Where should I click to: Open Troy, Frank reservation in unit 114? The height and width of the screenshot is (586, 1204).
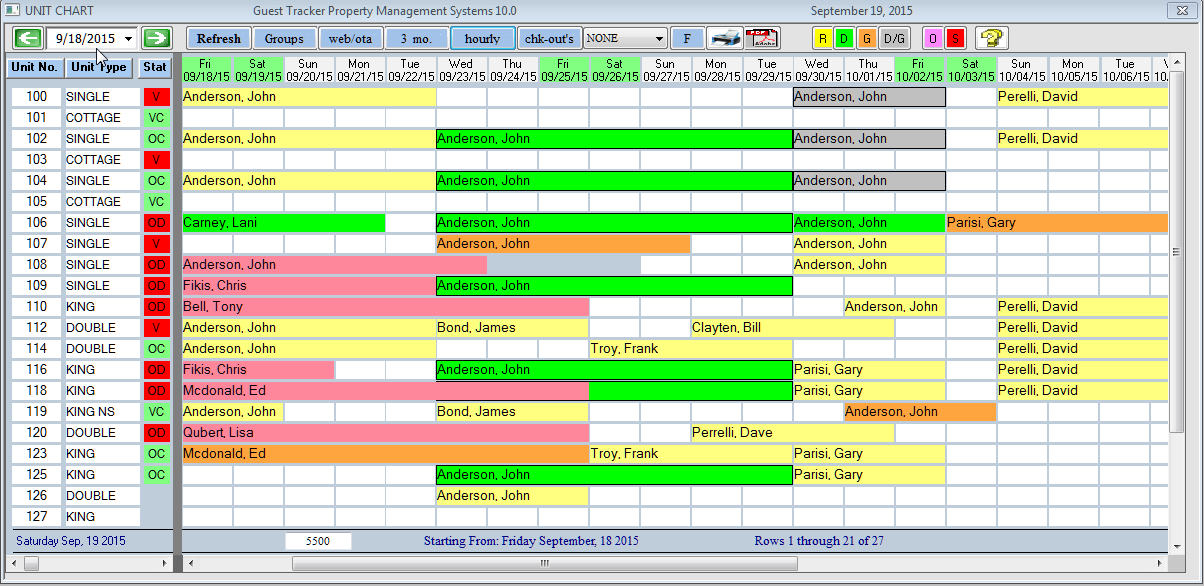pos(690,349)
